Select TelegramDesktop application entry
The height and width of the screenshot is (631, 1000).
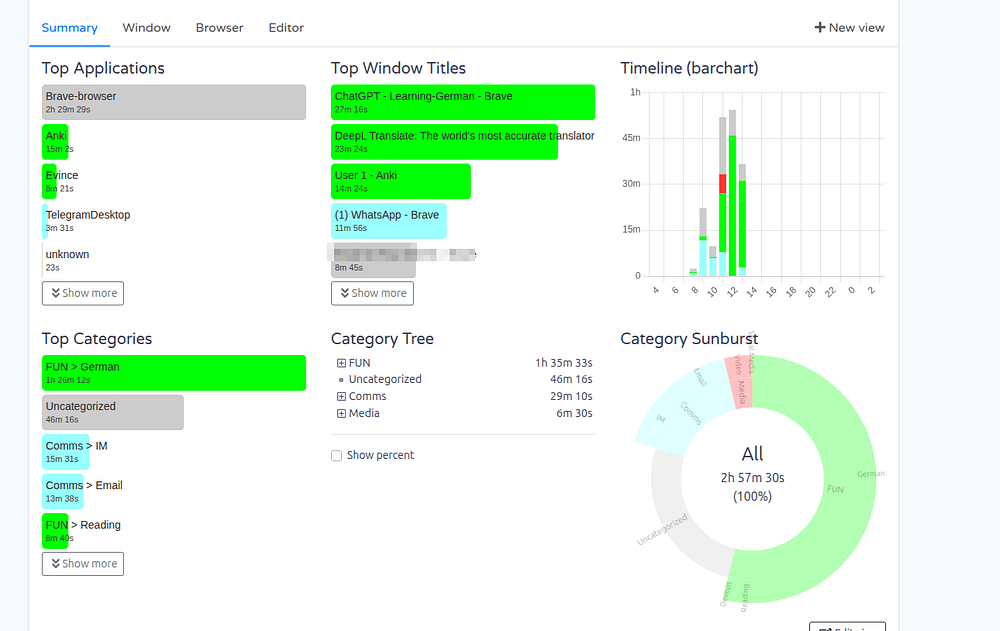tap(87, 221)
